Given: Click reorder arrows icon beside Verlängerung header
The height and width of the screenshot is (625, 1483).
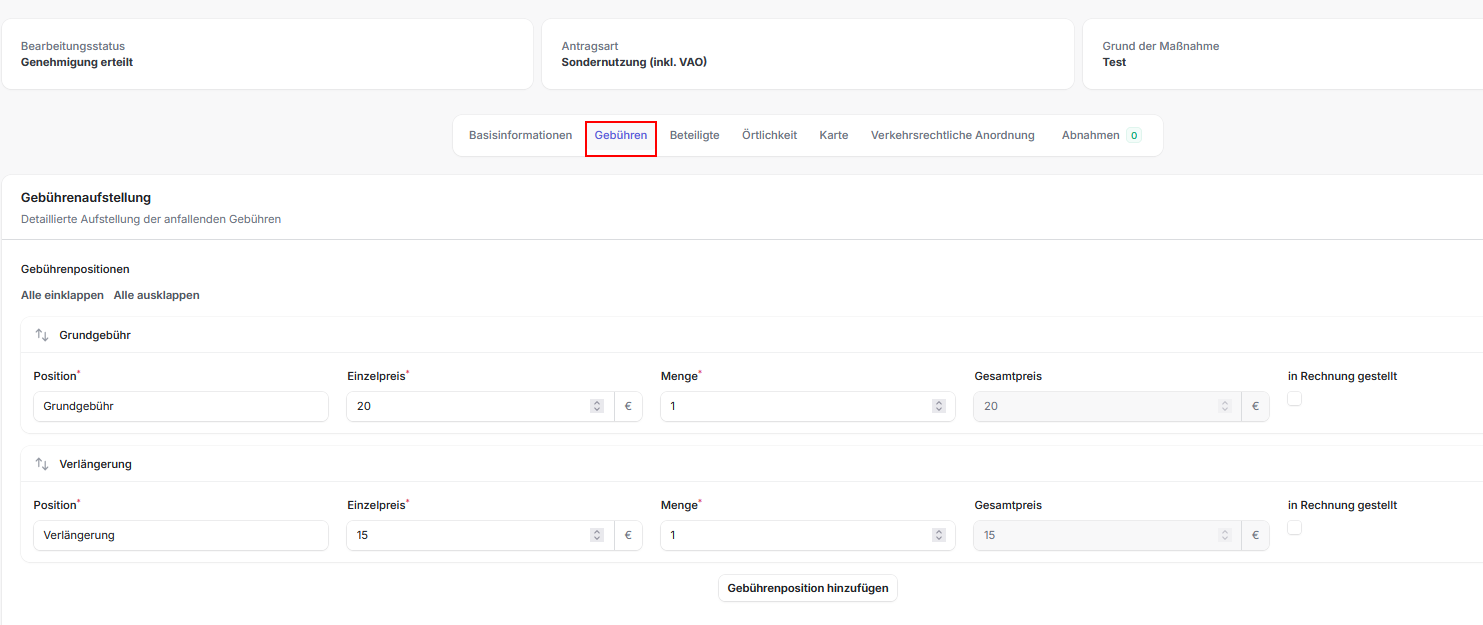Looking at the screenshot, I should [42, 464].
